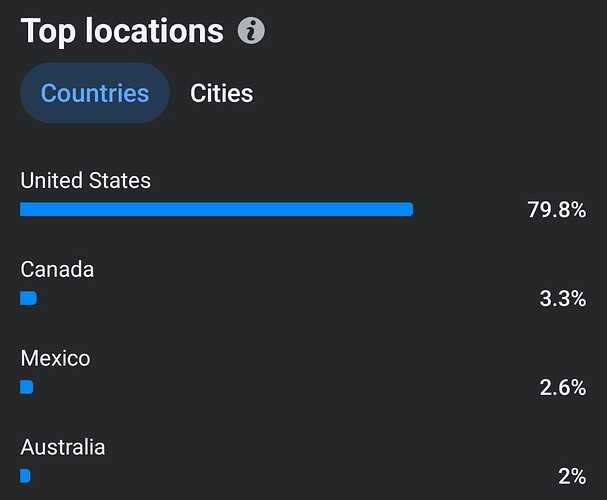Click the left end of the United States bar
Image resolution: width=607 pixels, height=500 pixels.
pos(24,209)
